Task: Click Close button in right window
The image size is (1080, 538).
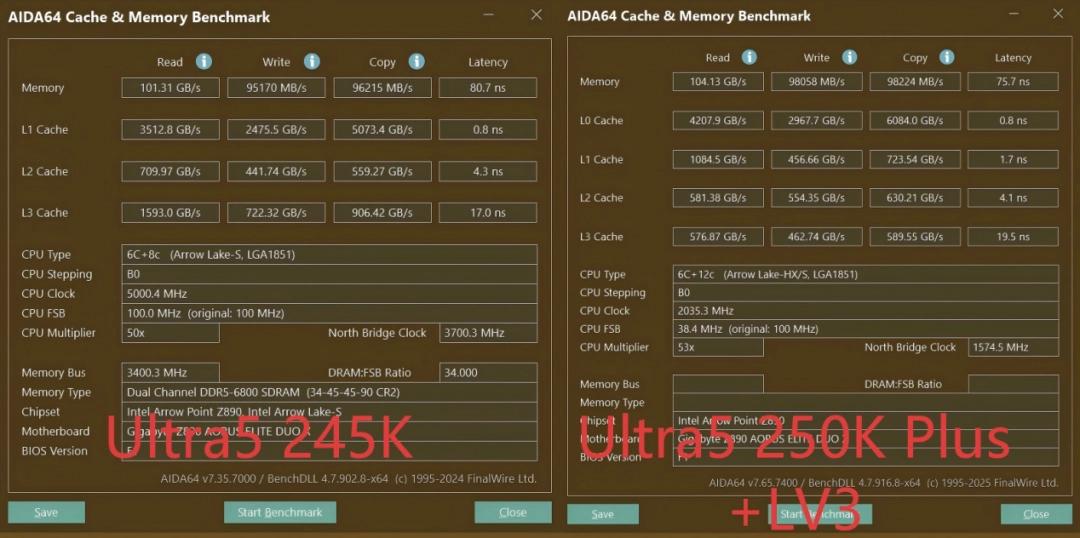Action: tap(1036, 515)
